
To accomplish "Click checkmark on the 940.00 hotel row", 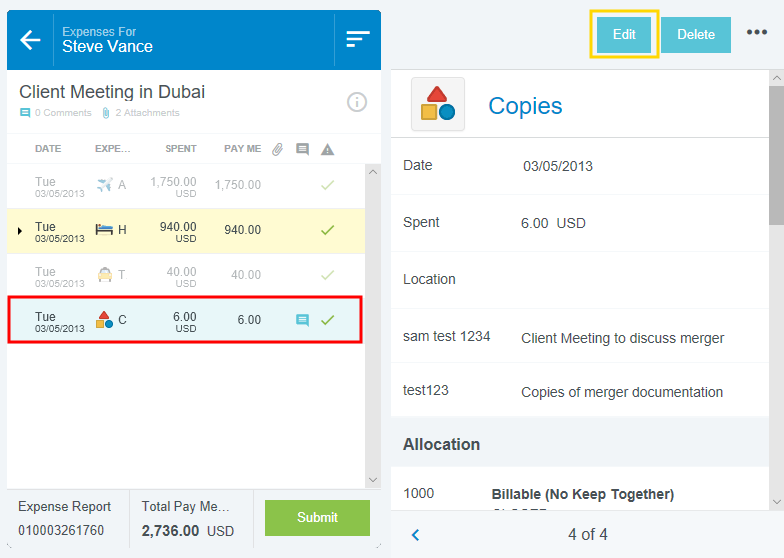I will point(327,230).
